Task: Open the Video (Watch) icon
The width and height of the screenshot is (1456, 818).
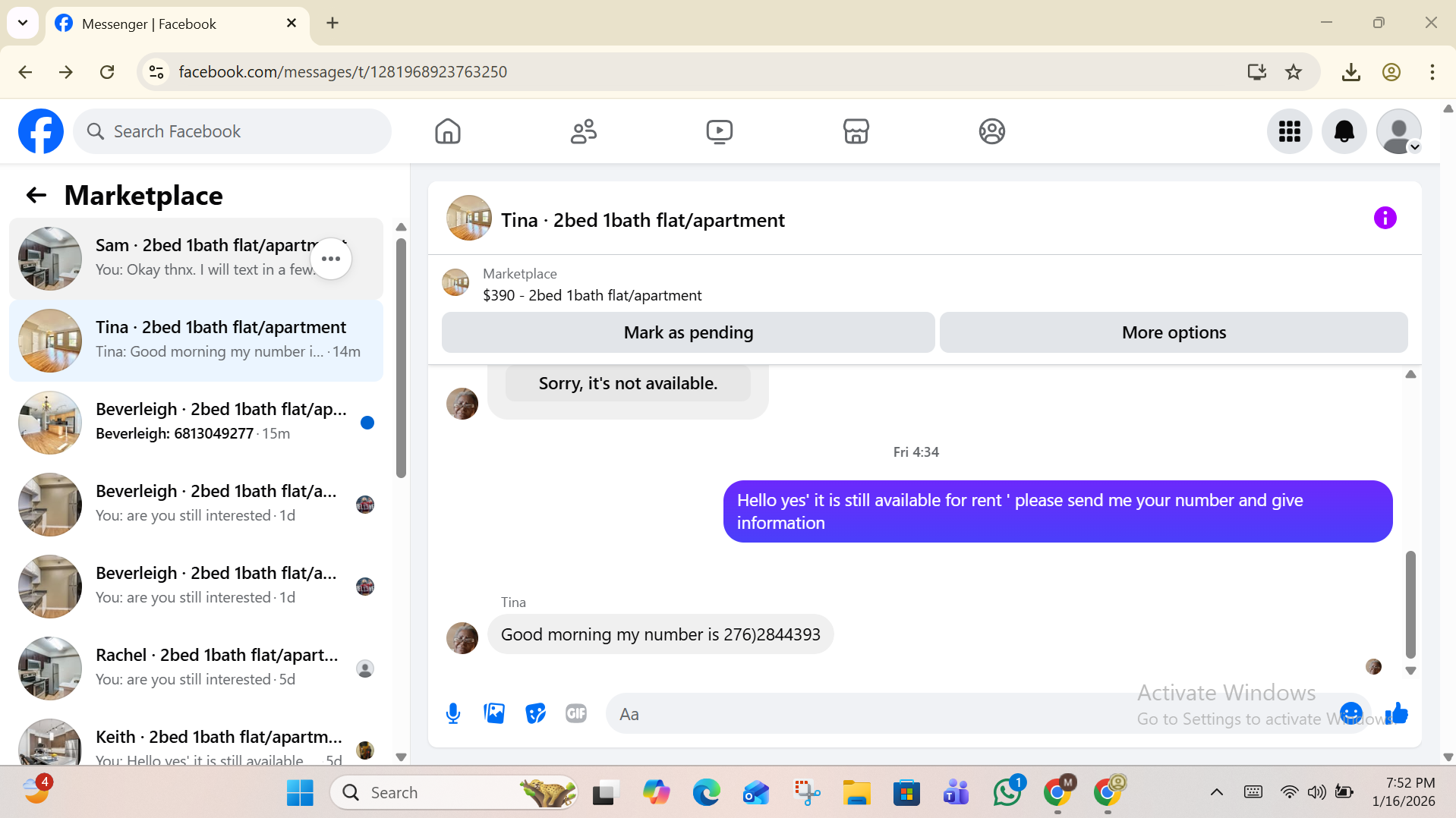Action: click(x=720, y=131)
